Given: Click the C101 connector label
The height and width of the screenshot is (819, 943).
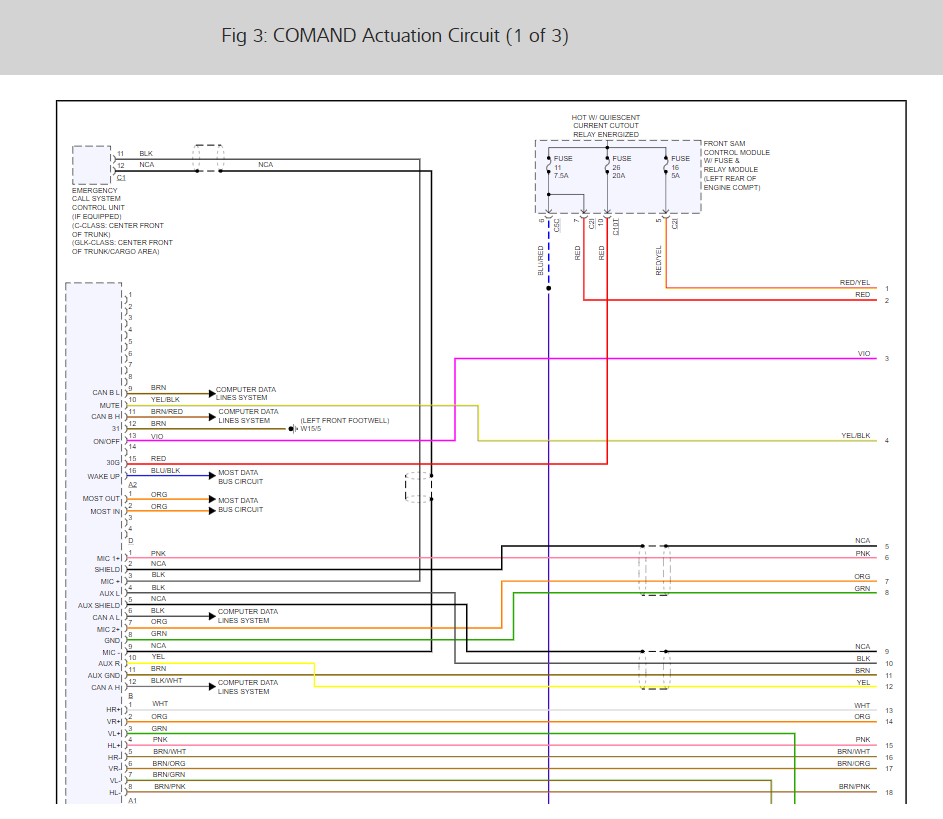Looking at the screenshot, I should (x=615, y=227).
